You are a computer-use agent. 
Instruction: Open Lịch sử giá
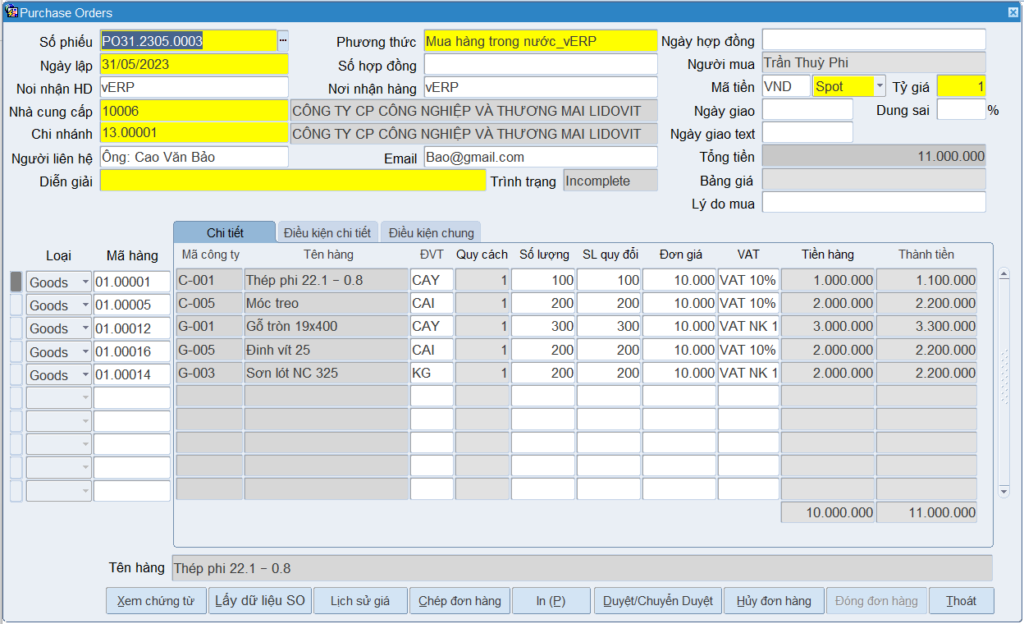360,601
